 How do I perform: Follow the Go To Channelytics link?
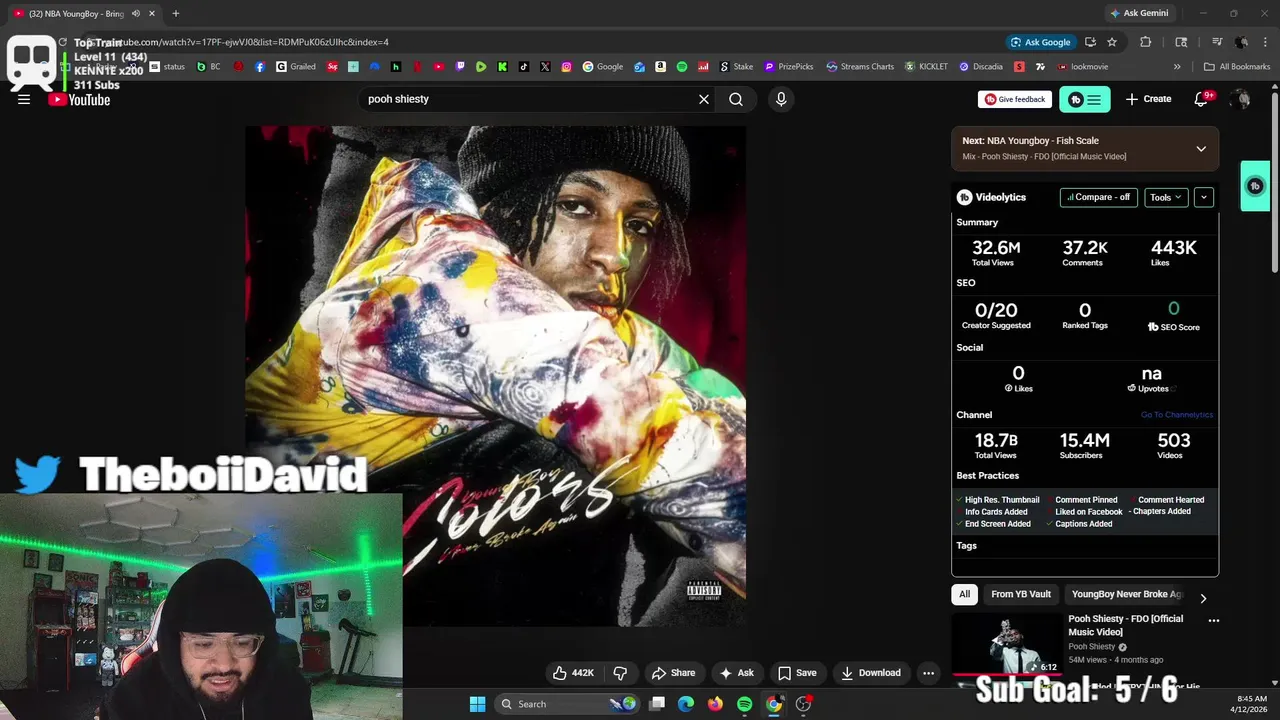point(1177,415)
